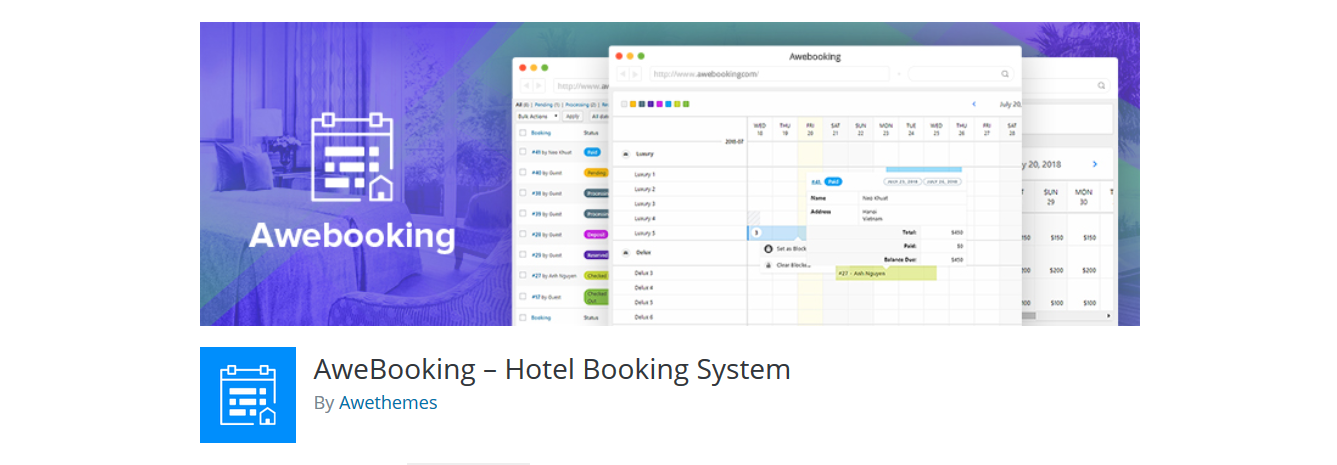
Task: Click the AweBooking plugin icon thumbnail
Action: (x=248, y=395)
